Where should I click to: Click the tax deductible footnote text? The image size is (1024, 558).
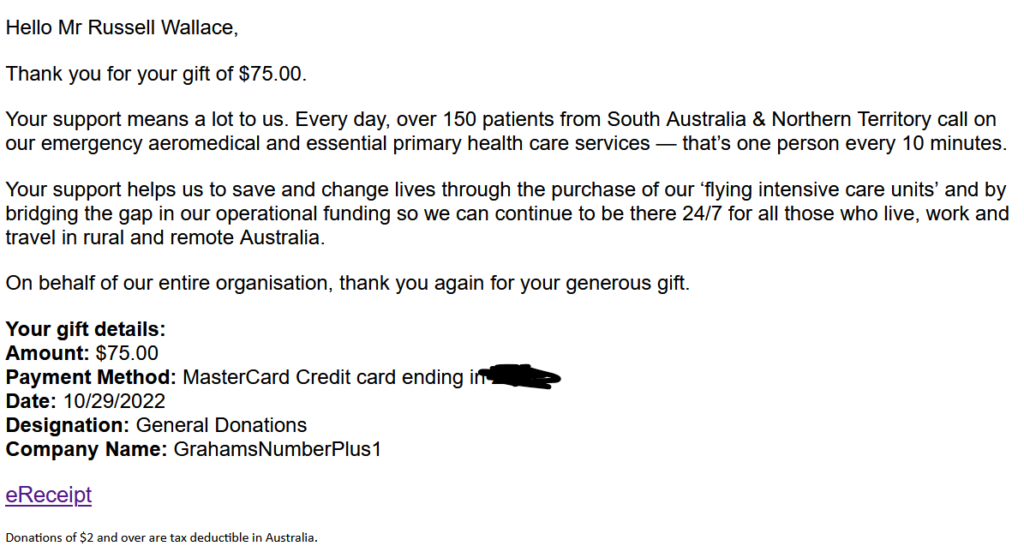(x=161, y=538)
